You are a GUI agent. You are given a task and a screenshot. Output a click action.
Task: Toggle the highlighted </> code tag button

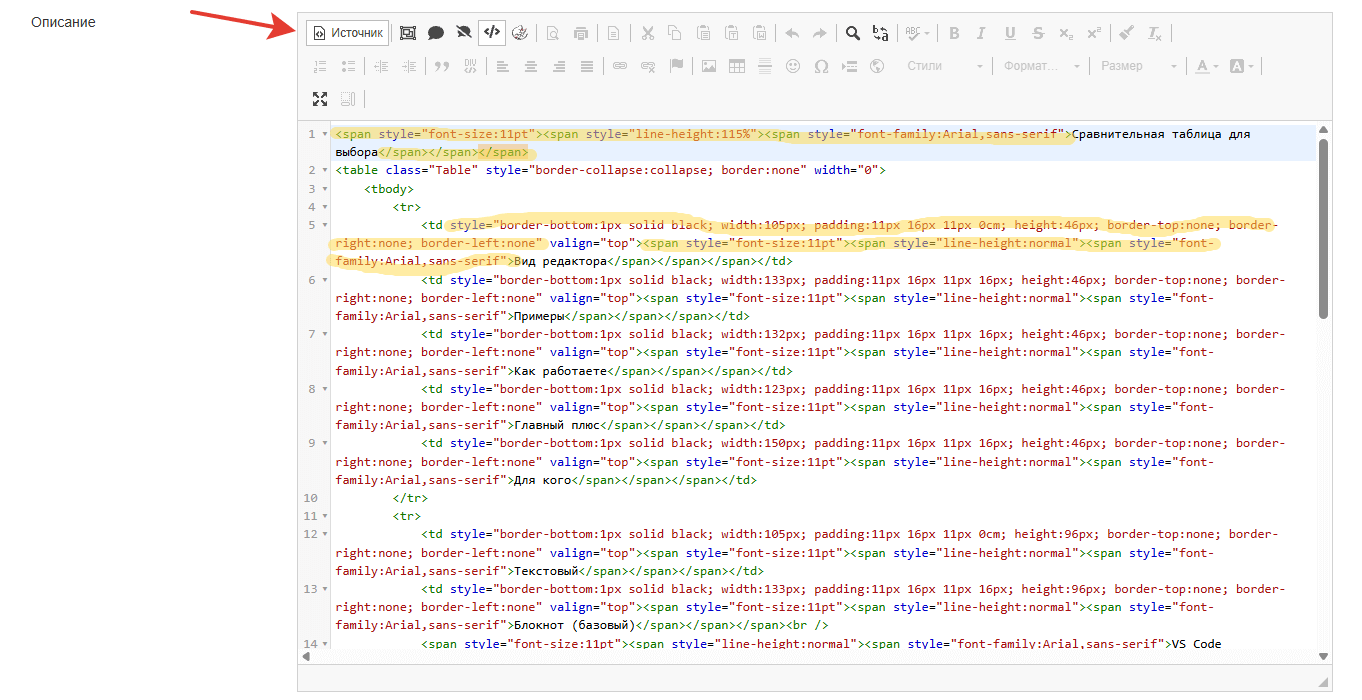(491, 33)
